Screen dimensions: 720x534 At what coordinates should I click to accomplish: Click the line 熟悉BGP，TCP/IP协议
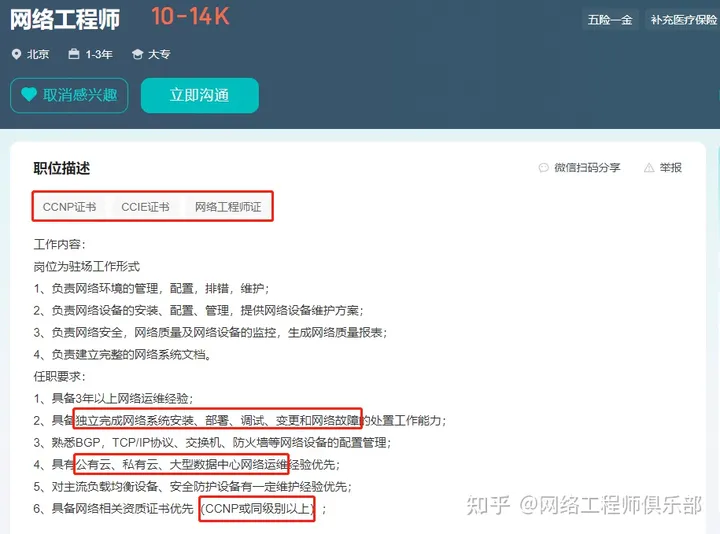pyautogui.click(x=212, y=442)
